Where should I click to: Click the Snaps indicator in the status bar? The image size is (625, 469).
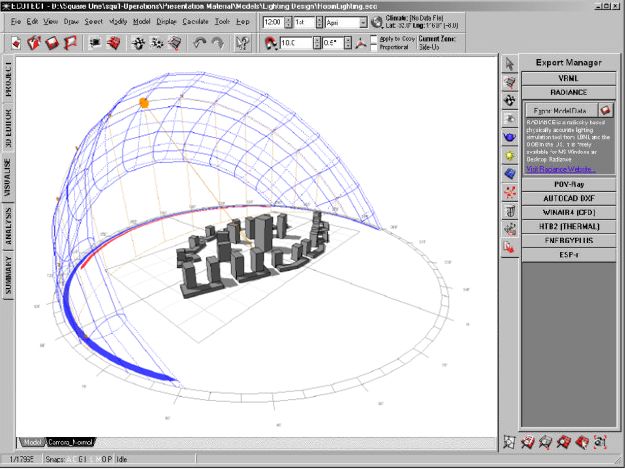click(79, 459)
